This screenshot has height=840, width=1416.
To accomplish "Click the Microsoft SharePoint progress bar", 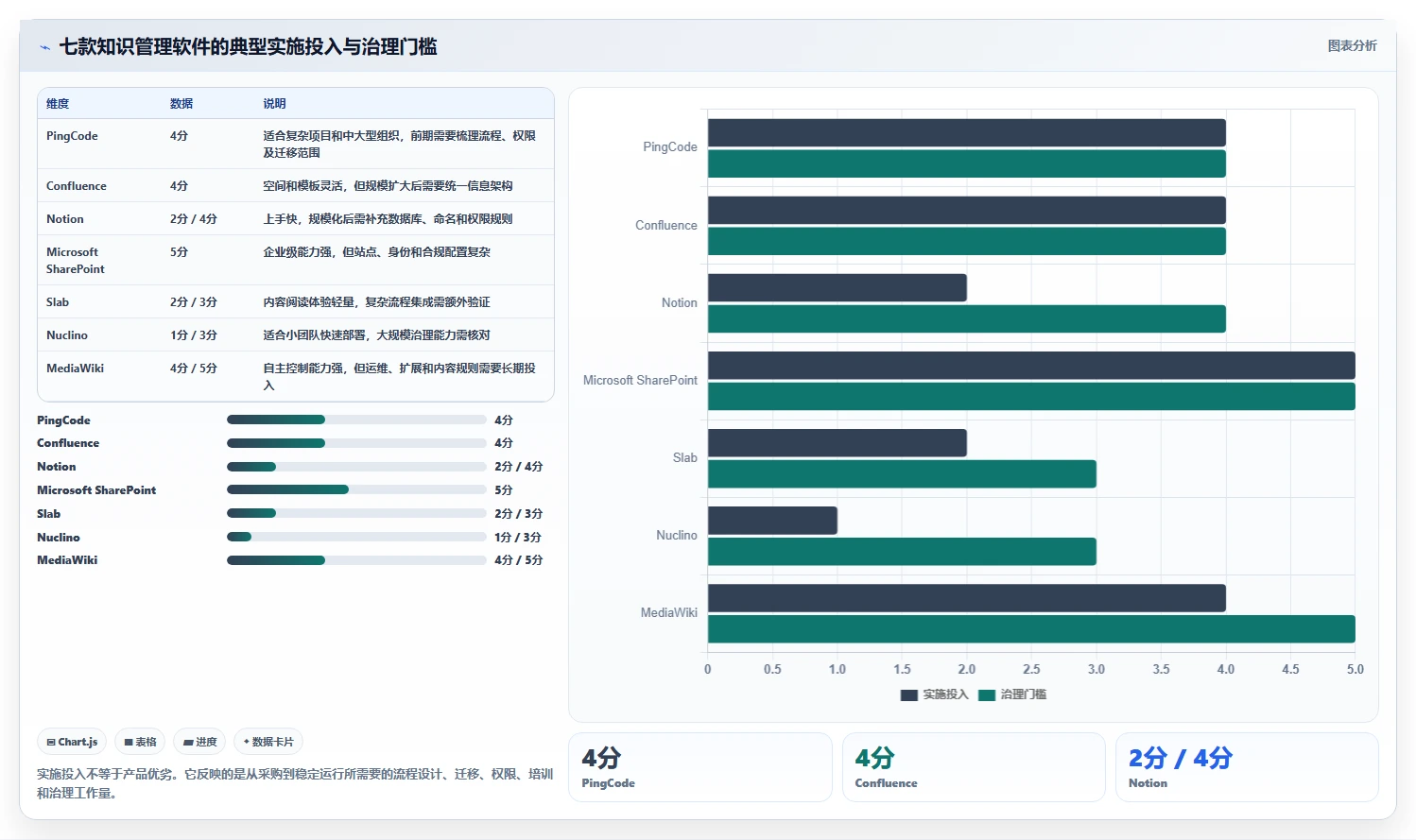I will (356, 489).
